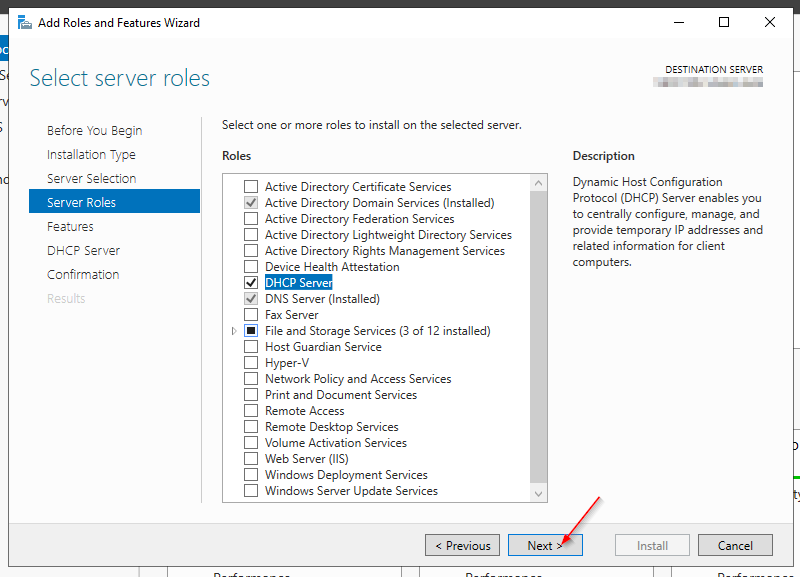
Task: Check Windows Deployment Services role
Action: click(251, 475)
